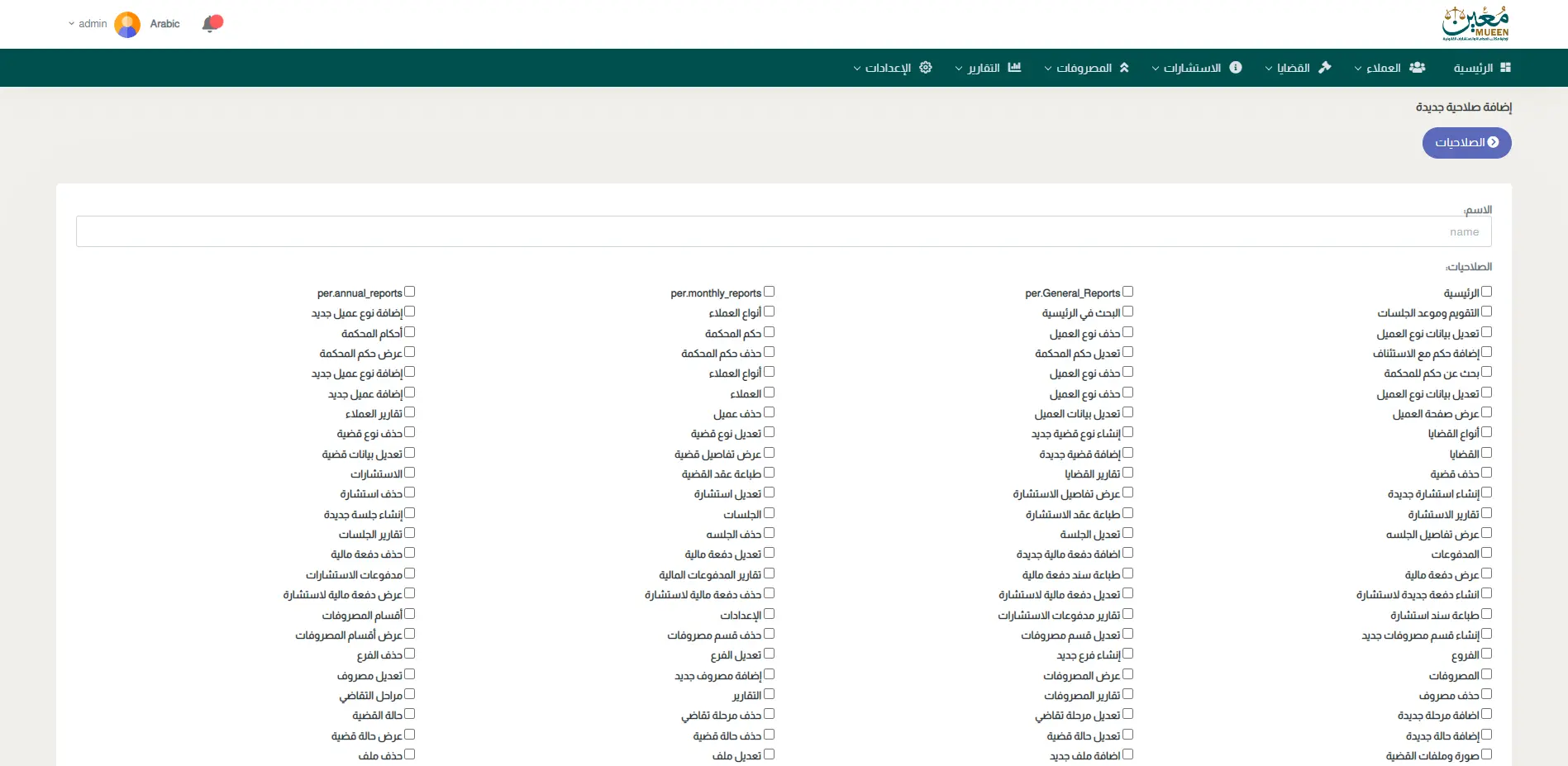Expand the admin user dropdown
This screenshot has height=766, width=1568.
point(88,24)
